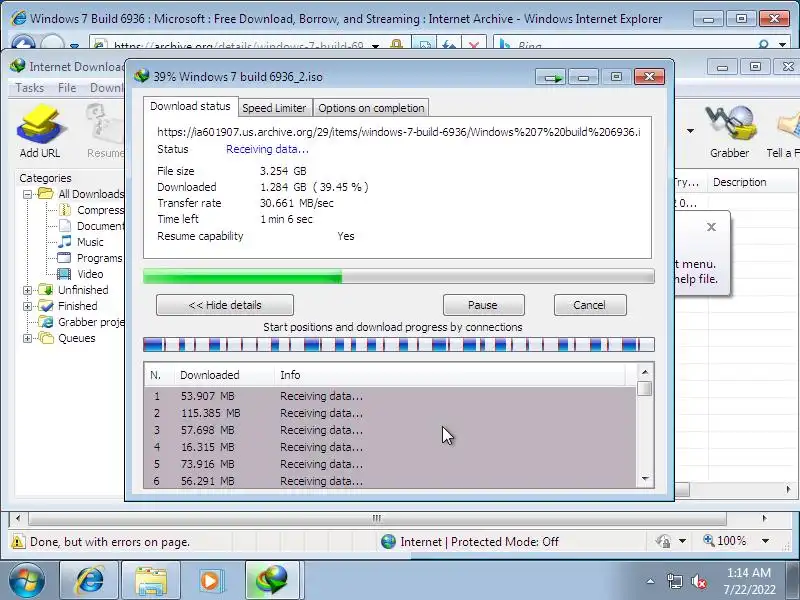Viewport: 800px width, 600px height.
Task: Select the Music category icon
Action: click(x=65, y=241)
